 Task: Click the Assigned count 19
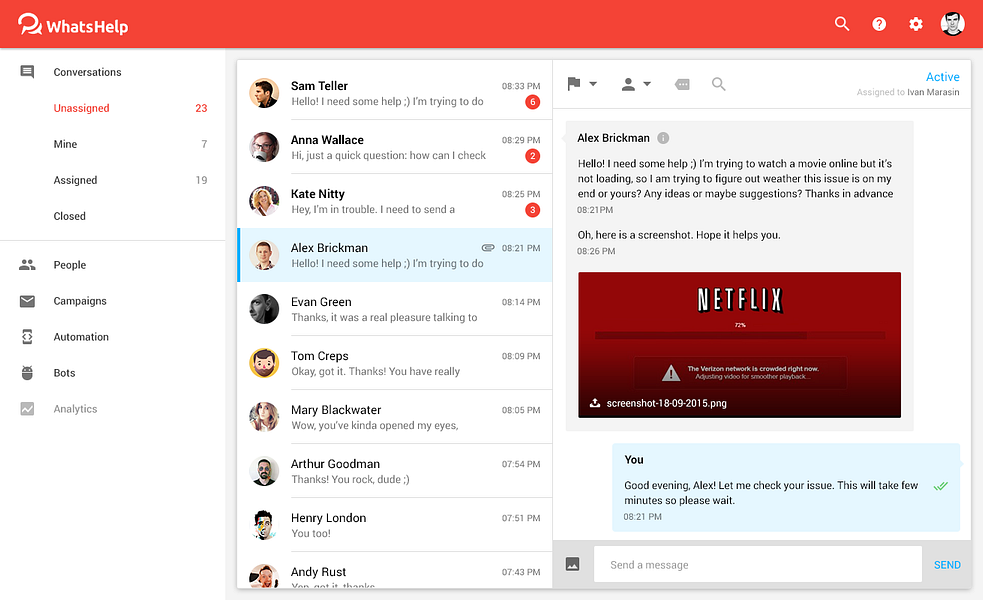pyautogui.click(x=201, y=180)
